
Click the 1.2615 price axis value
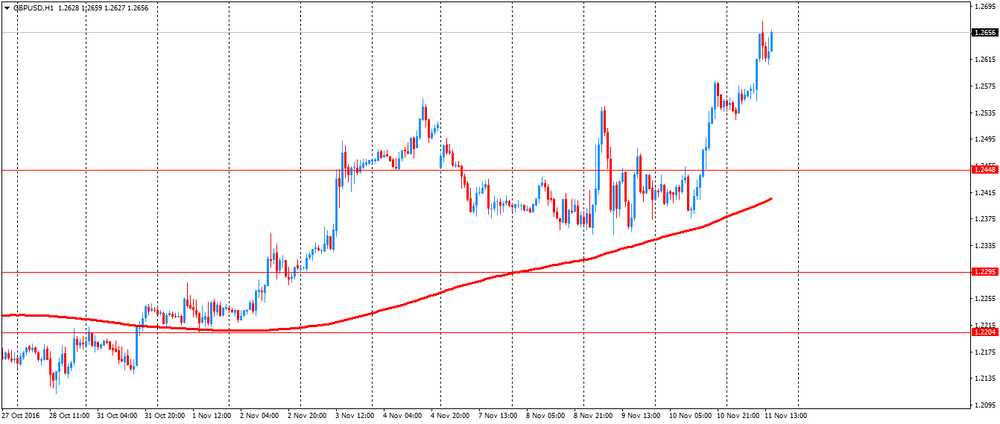pos(985,59)
